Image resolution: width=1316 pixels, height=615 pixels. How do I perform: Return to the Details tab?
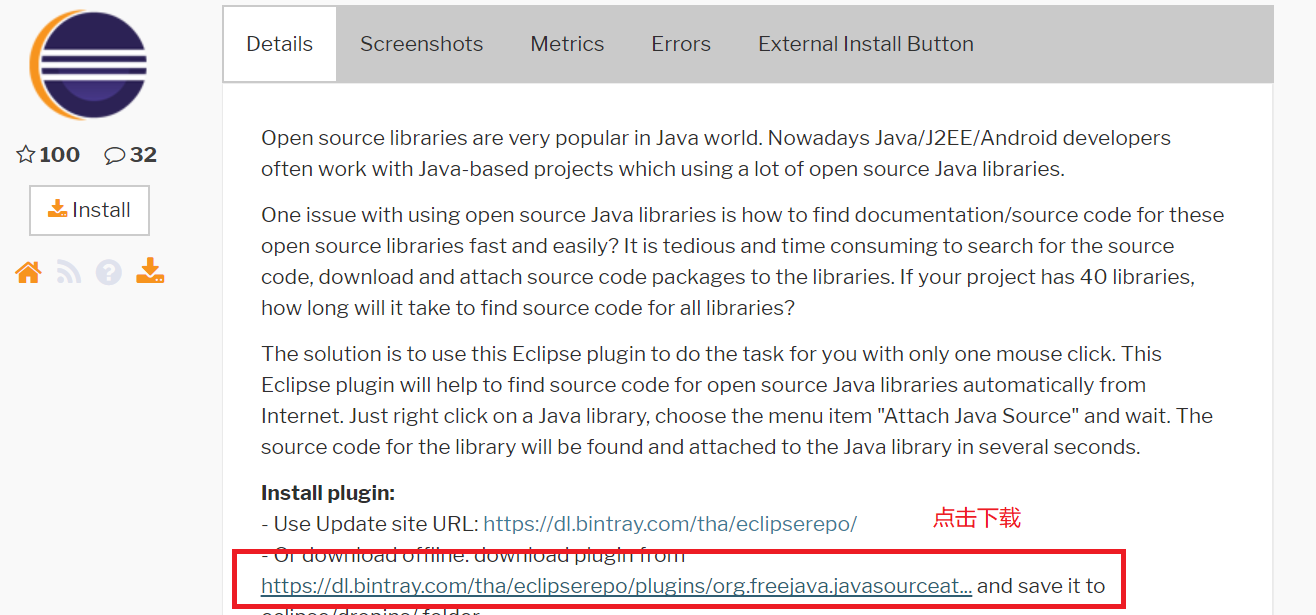(279, 43)
